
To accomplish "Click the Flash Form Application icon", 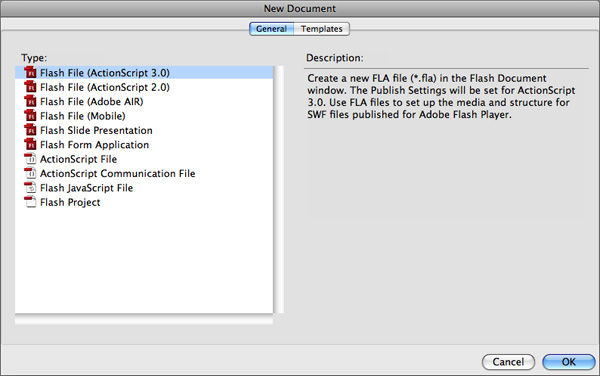I will point(30,145).
